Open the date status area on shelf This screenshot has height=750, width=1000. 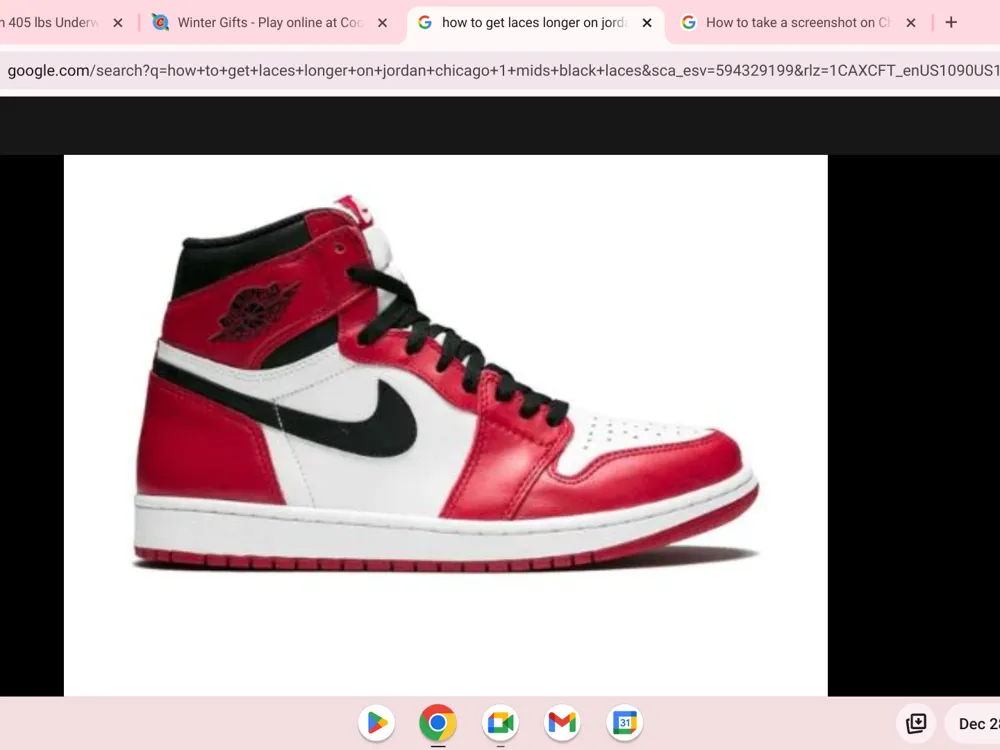point(973,723)
